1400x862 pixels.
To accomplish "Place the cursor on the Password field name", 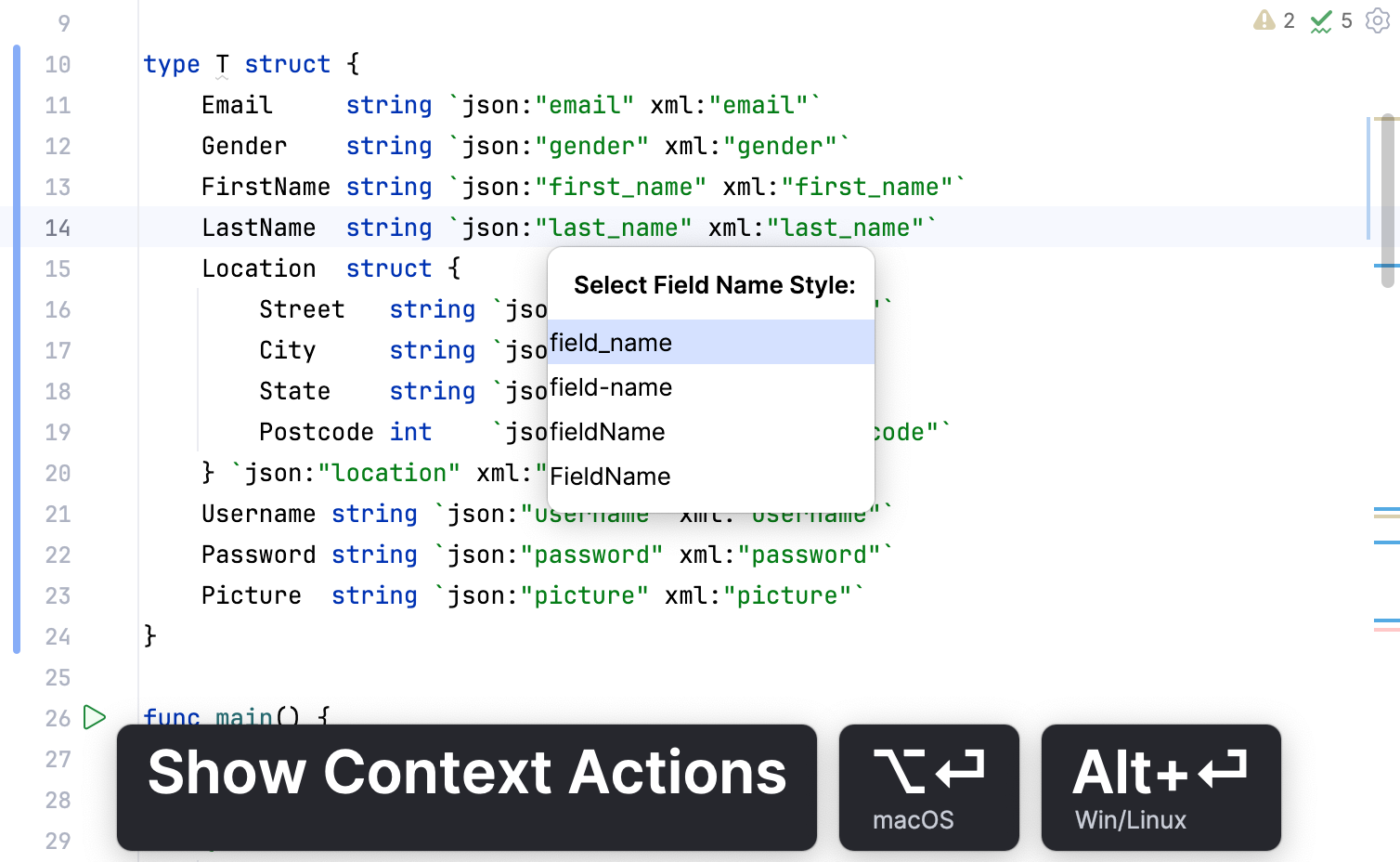I will point(259,554).
